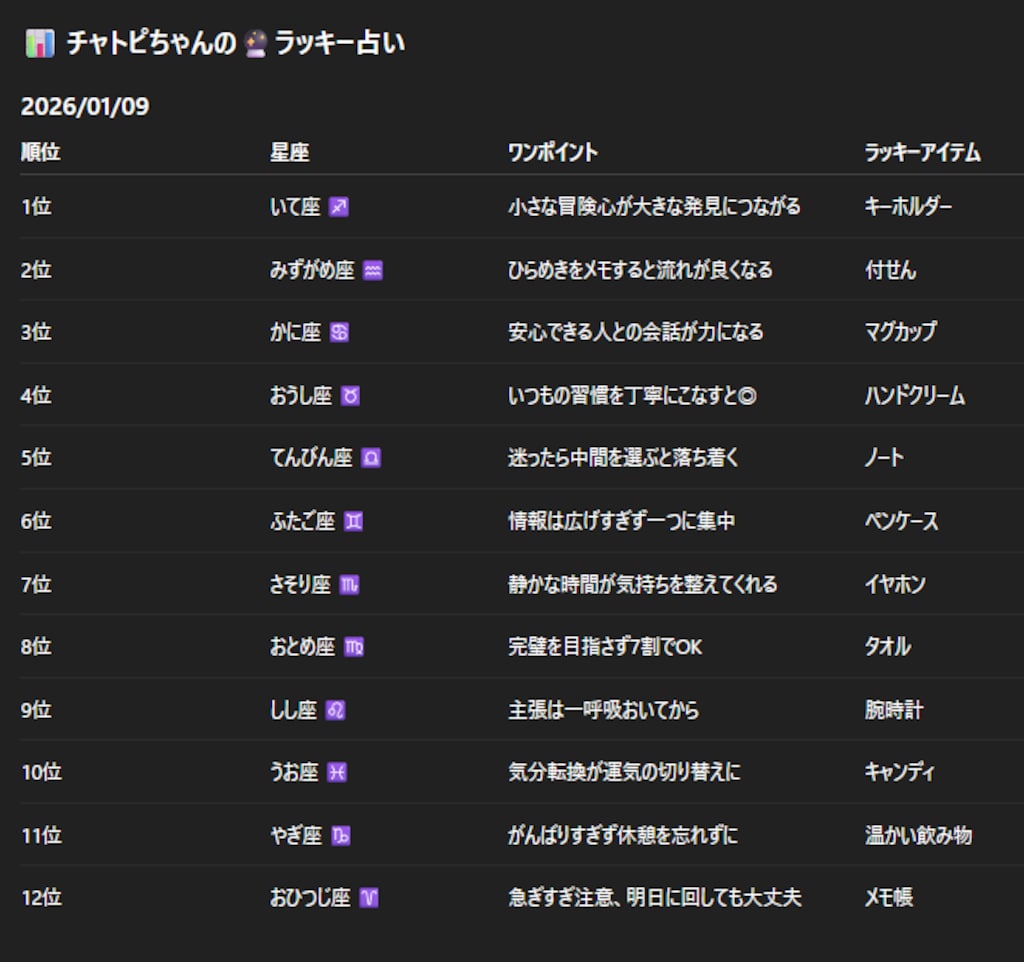Click the キーホルダー lucky item text

[x=910, y=207]
